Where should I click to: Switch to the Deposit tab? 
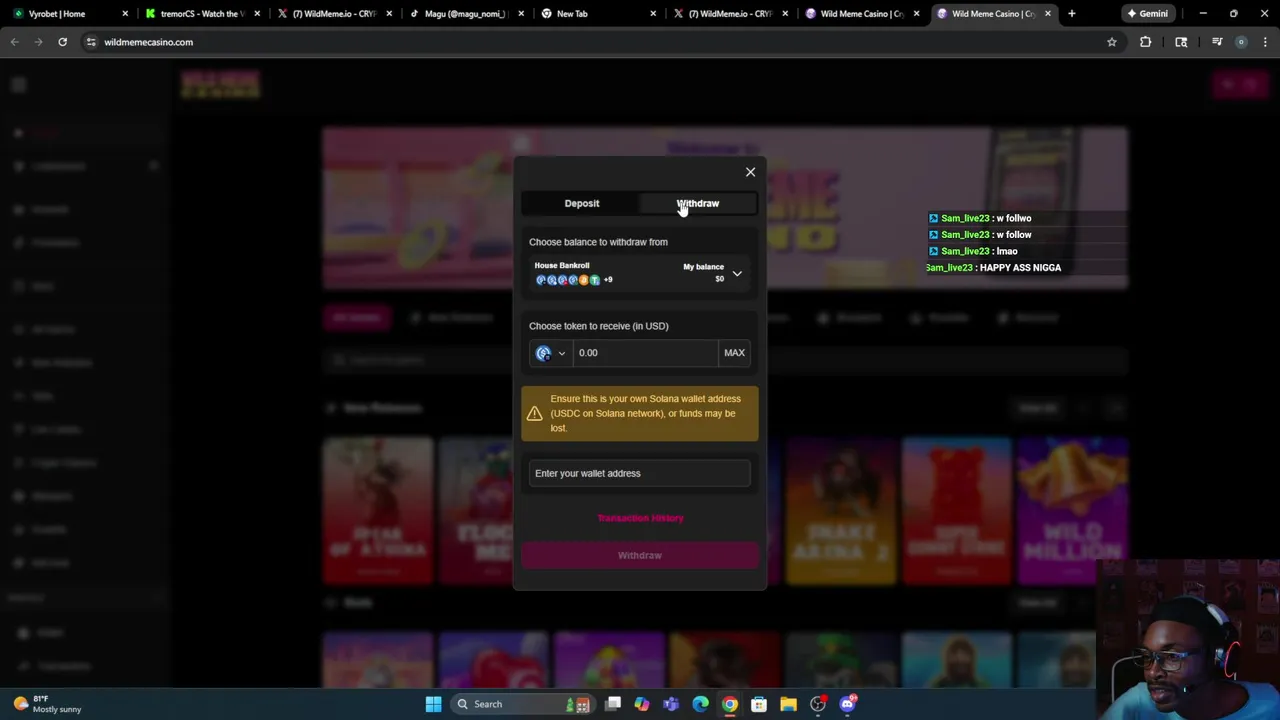[x=582, y=203]
